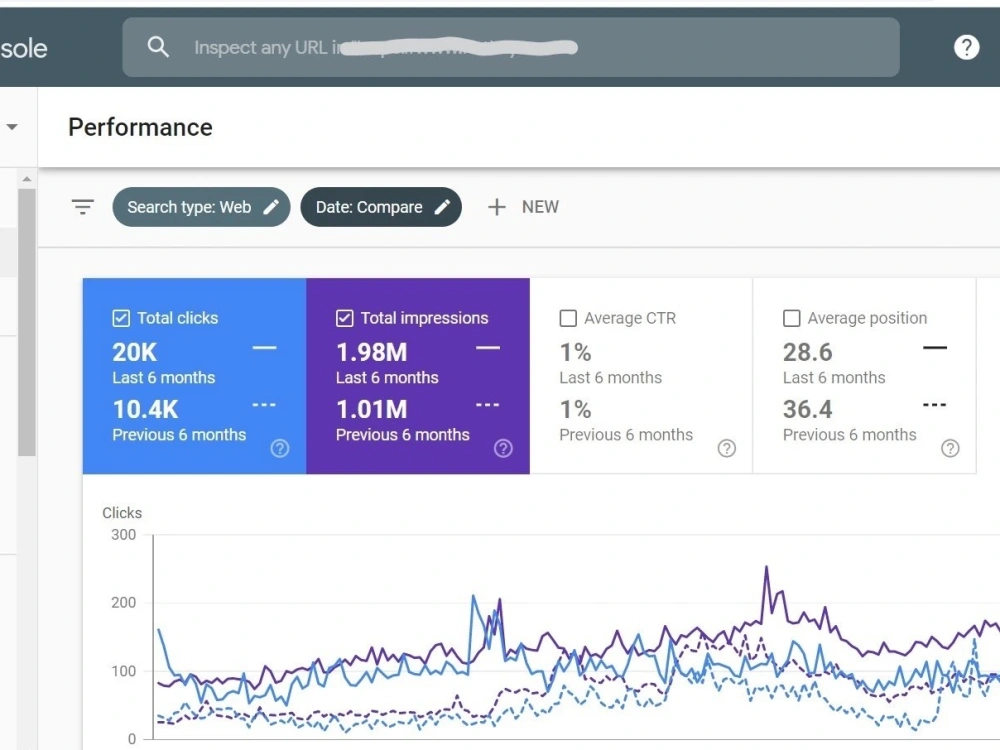Click the Search type: Web filter chip
Viewport: 1000px width, 750px height.
click(x=202, y=207)
